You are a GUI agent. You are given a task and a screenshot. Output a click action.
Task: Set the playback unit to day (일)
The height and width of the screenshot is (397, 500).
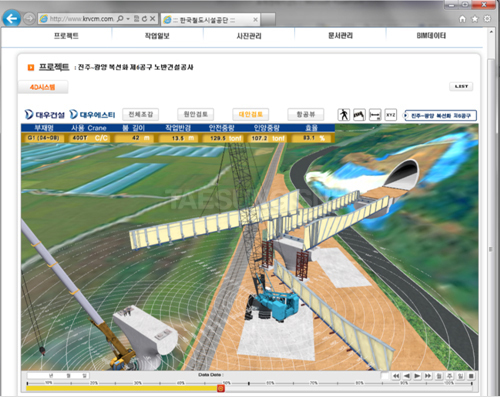(460, 376)
